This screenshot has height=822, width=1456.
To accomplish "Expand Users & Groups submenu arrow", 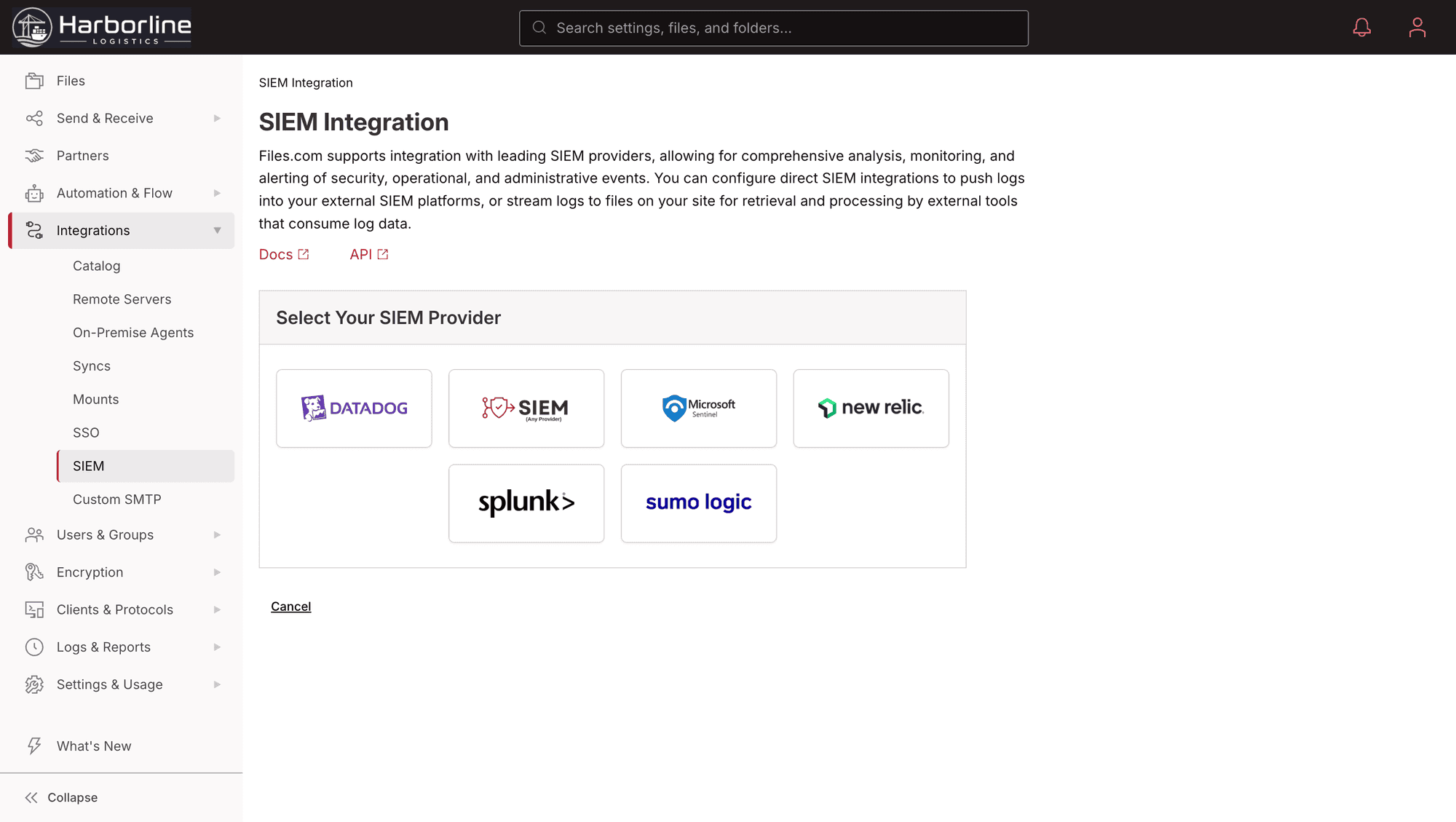I will [x=217, y=535].
